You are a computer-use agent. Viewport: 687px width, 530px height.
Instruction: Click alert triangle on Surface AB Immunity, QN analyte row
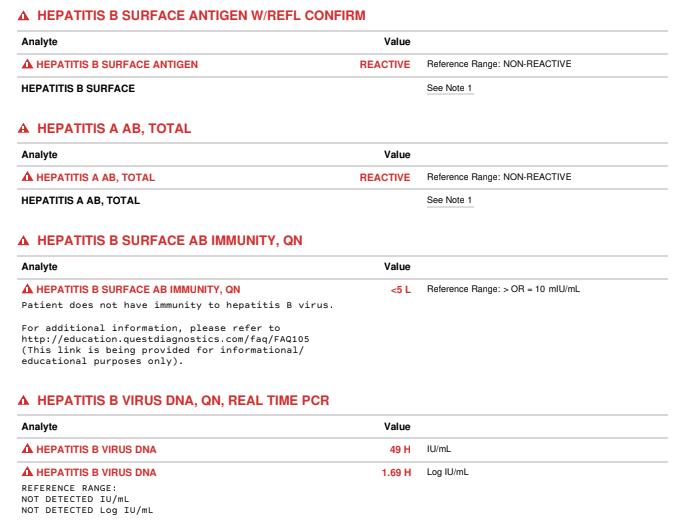(x=27, y=289)
